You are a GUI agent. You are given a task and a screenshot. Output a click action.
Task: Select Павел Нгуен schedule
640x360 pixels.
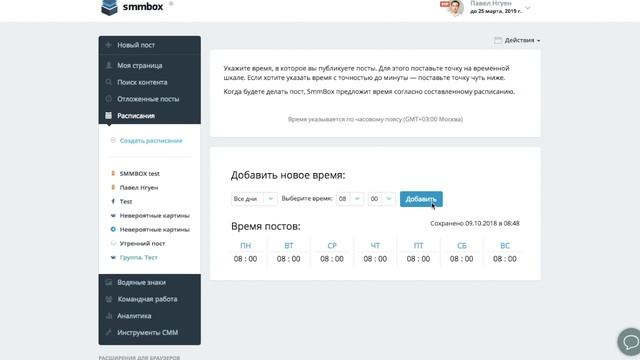[139, 187]
